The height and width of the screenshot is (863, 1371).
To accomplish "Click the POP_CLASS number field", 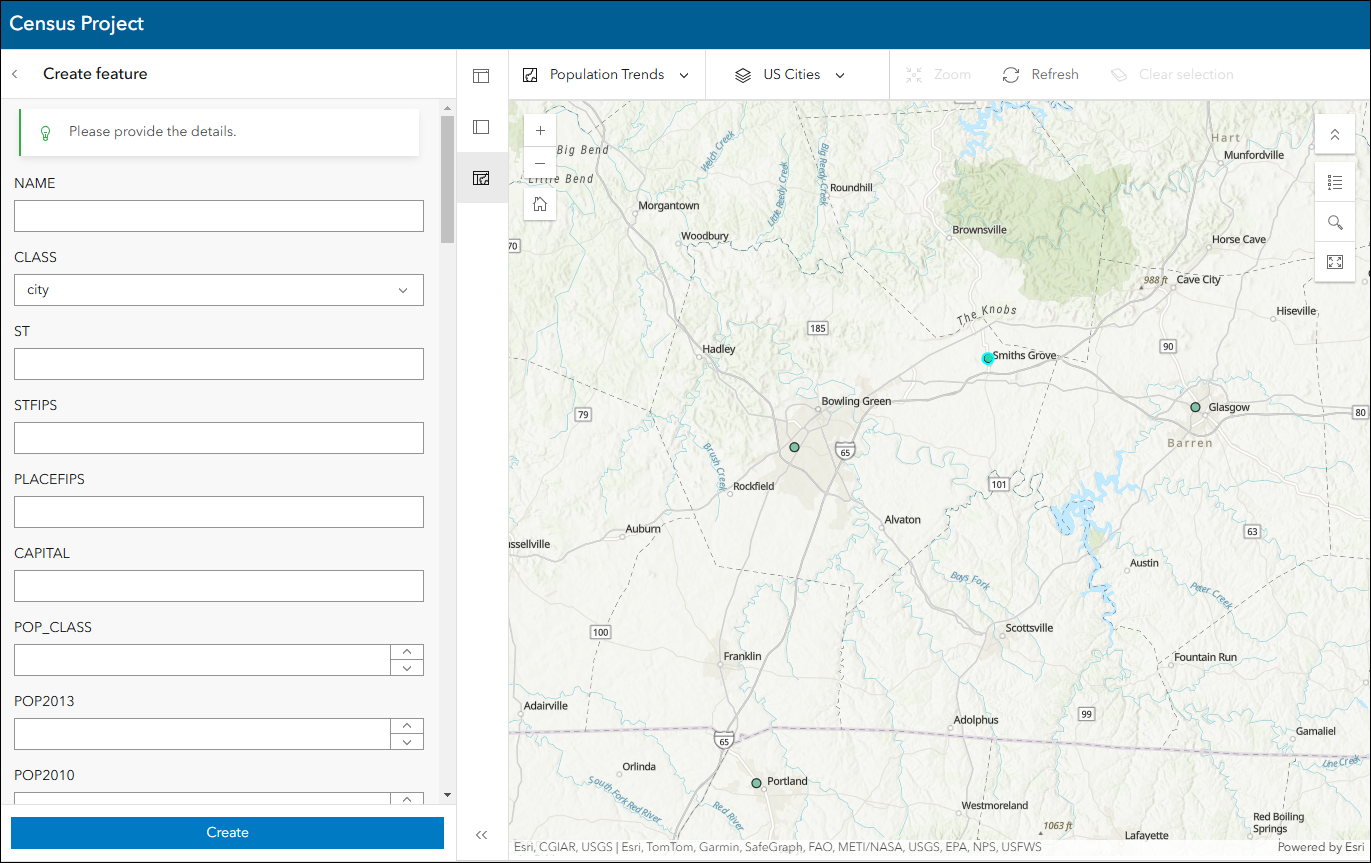I will click(x=202, y=660).
